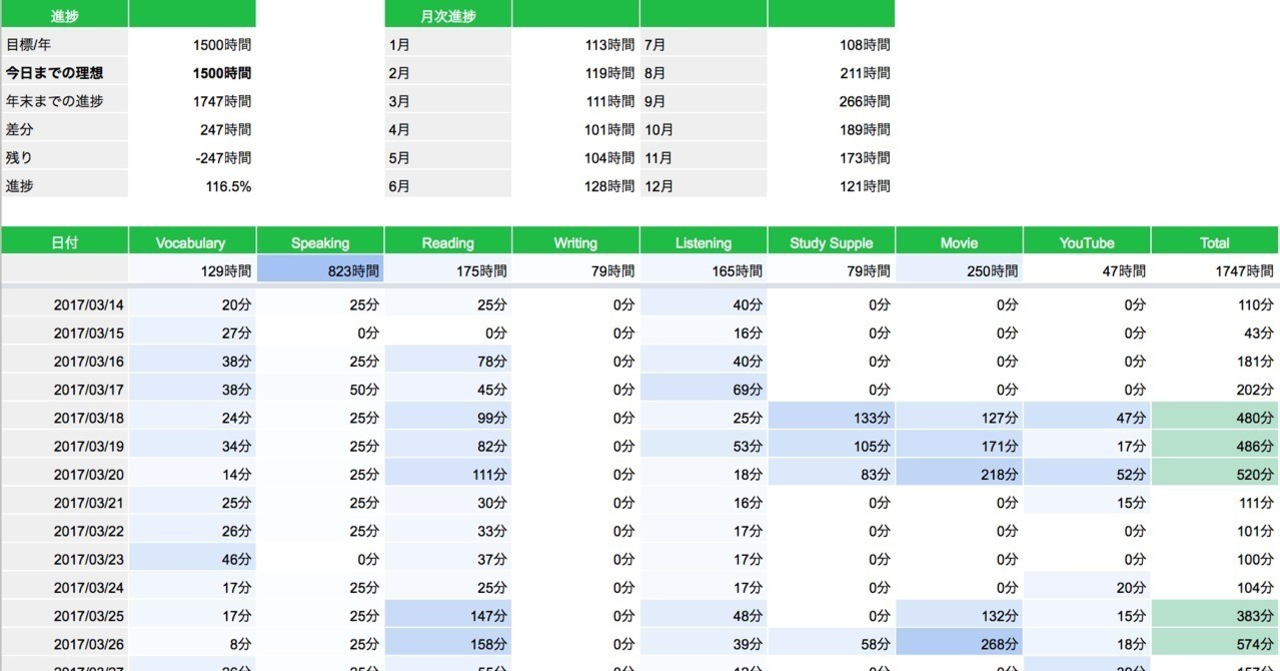Click the Listening column header
The width and height of the screenshot is (1280, 671).
point(704,242)
